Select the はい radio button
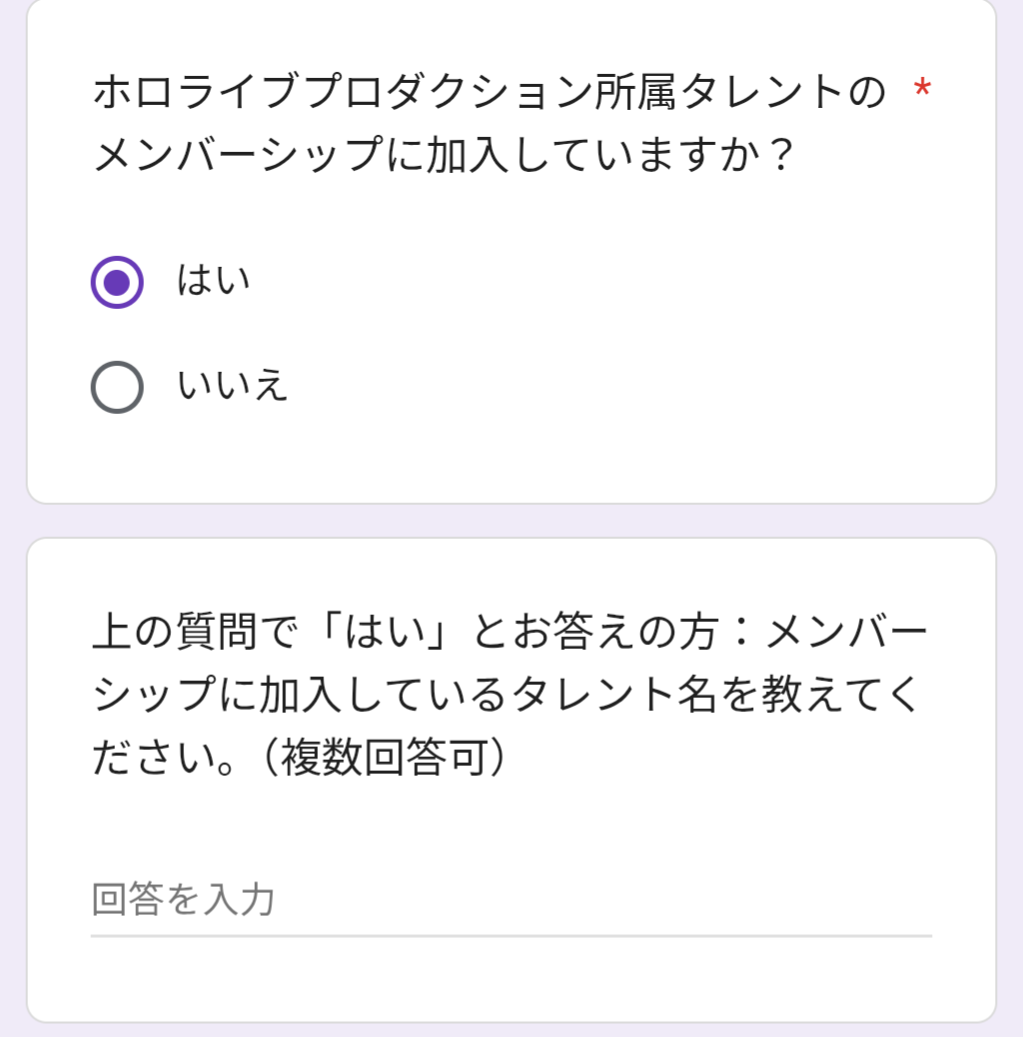This screenshot has width=1023, height=1037. (x=117, y=283)
